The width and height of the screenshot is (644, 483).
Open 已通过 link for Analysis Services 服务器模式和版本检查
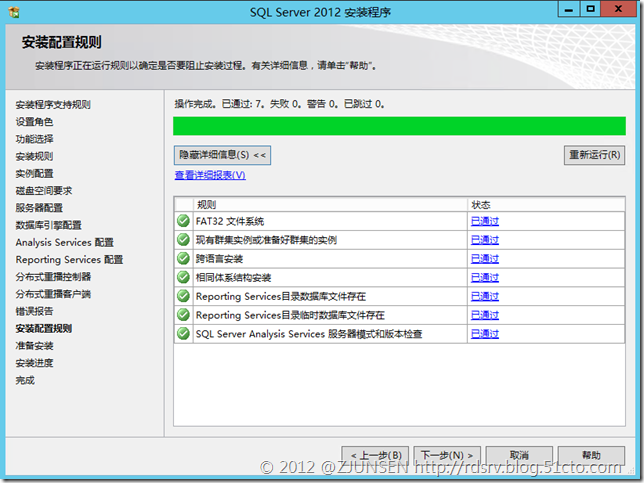[485, 334]
